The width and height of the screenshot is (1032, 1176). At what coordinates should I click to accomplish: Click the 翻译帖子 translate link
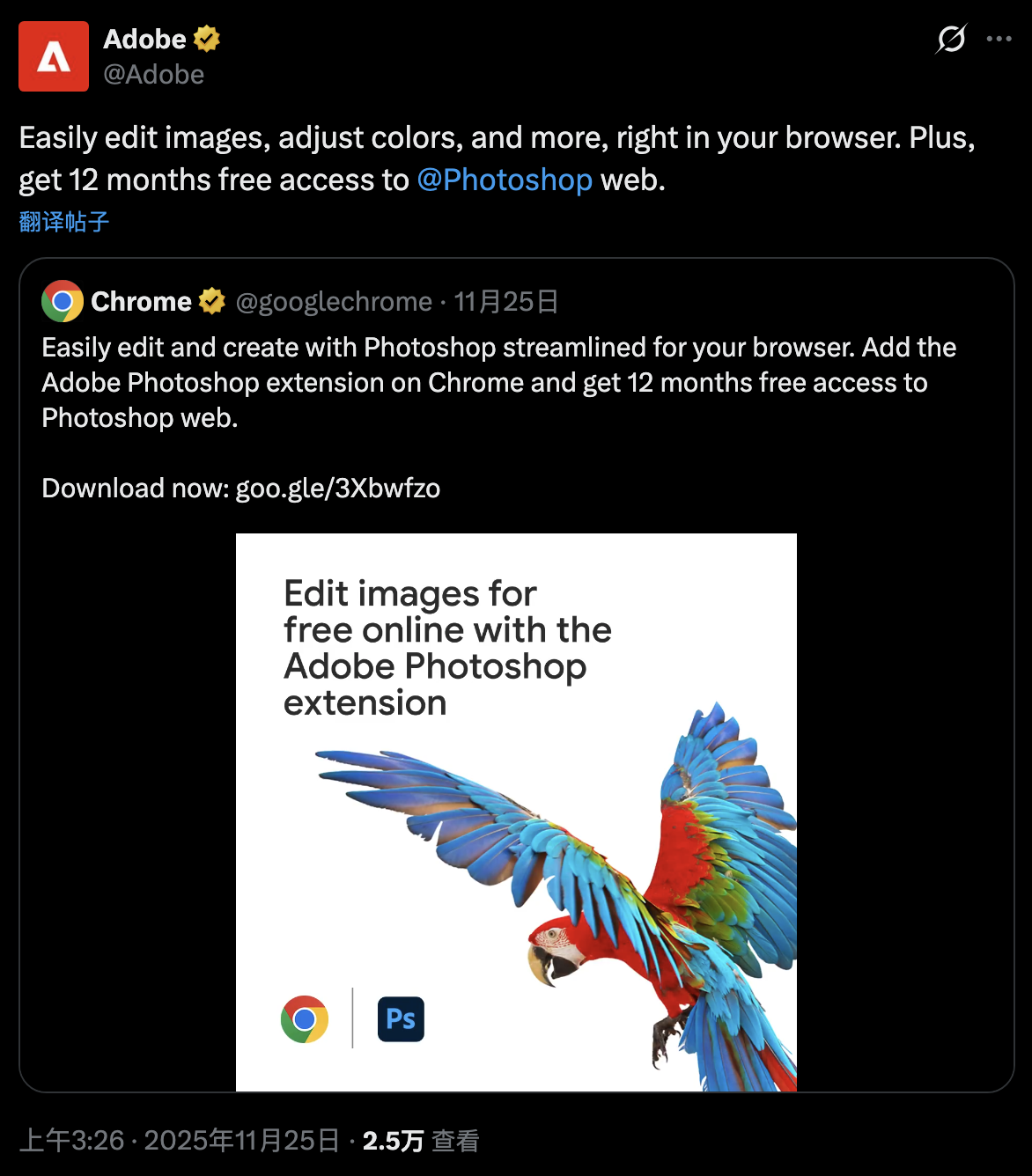[64, 222]
